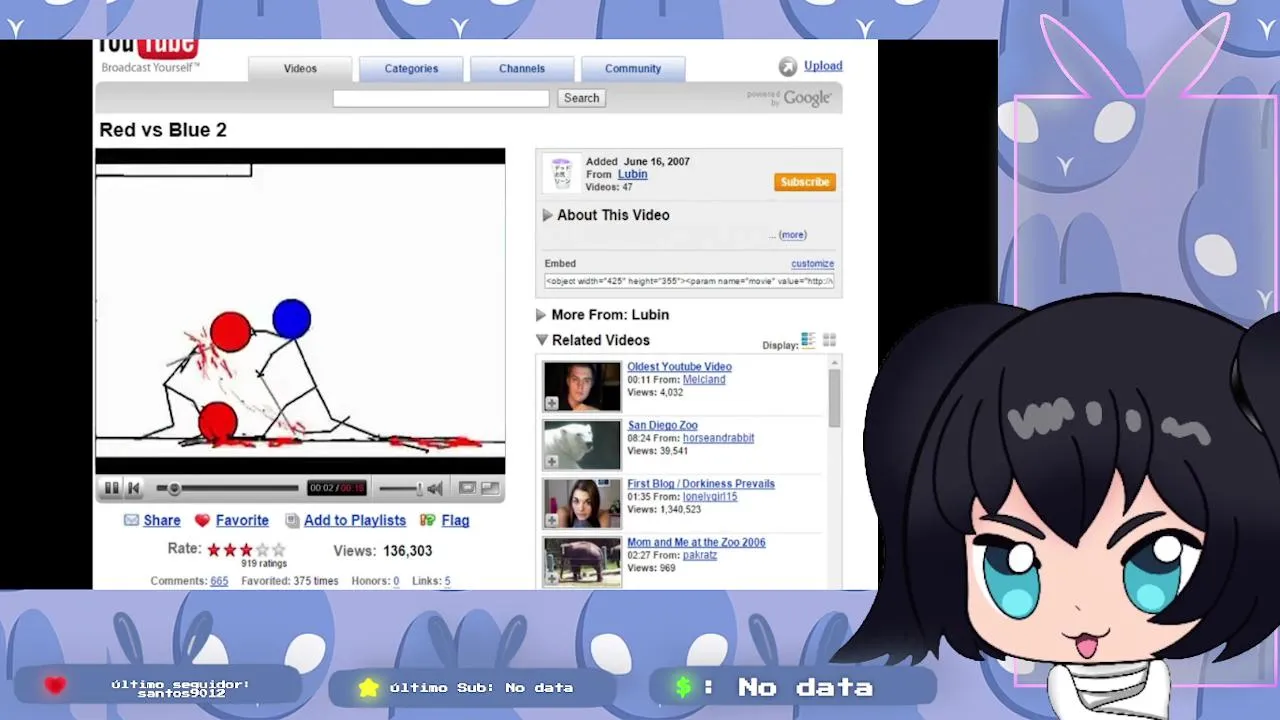1280x720 pixels.
Task: Click the Related Videos scrollbar thumb
Action: [834, 396]
